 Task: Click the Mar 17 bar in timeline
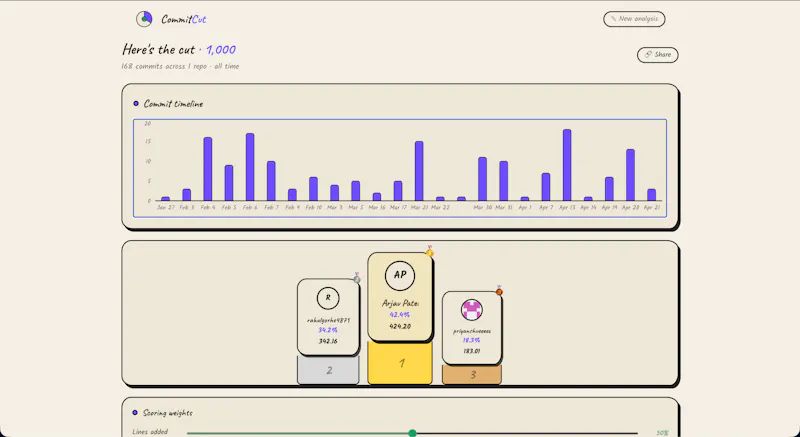point(398,191)
